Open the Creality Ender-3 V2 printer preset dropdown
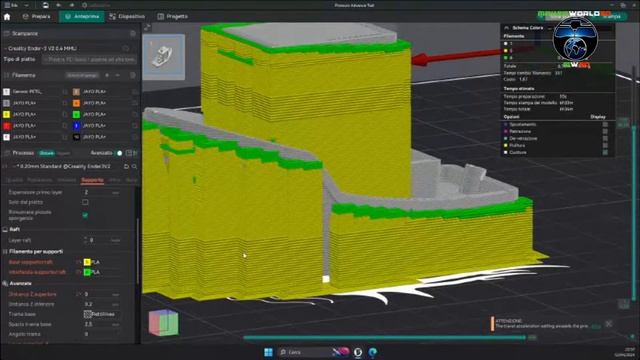 pos(63,48)
